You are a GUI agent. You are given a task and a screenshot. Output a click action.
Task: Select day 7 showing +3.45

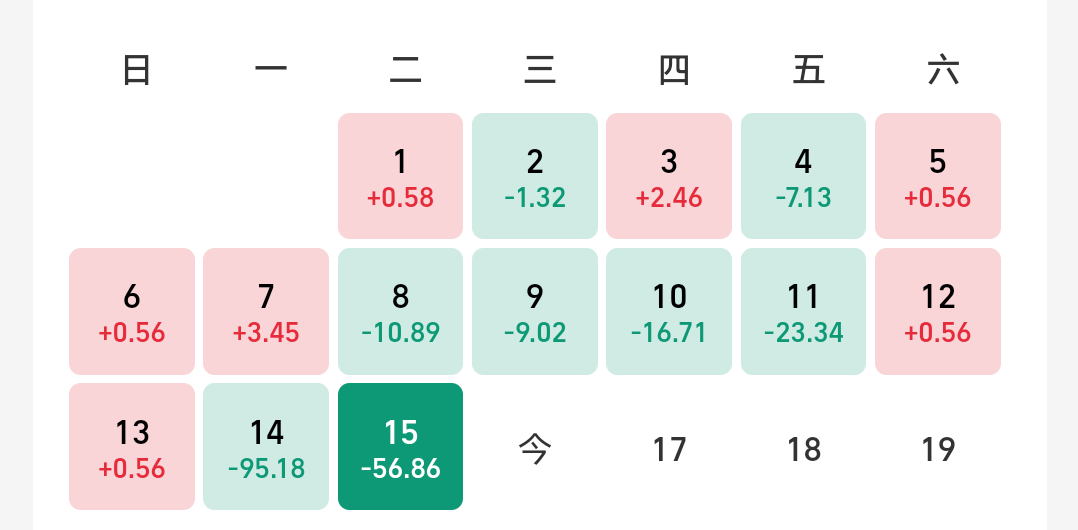click(266, 311)
